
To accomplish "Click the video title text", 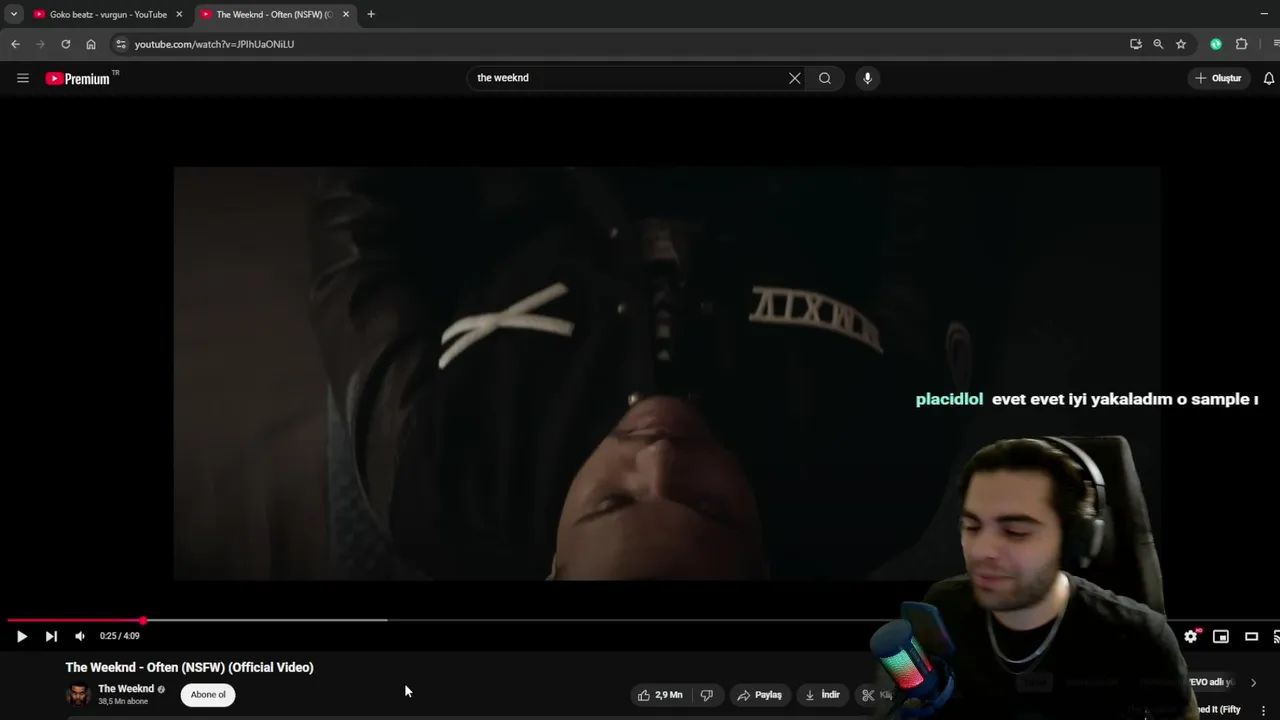I will coord(190,667).
